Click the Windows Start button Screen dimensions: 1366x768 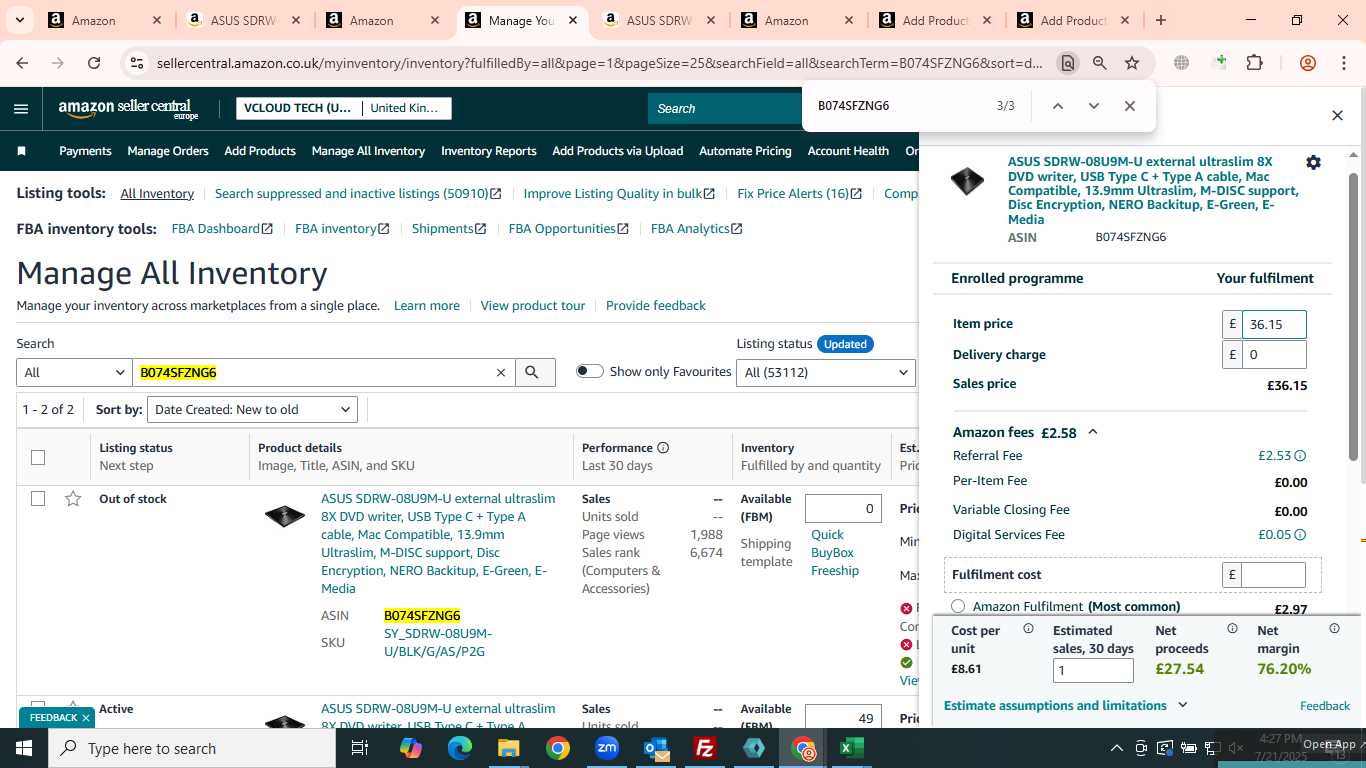coord(24,748)
